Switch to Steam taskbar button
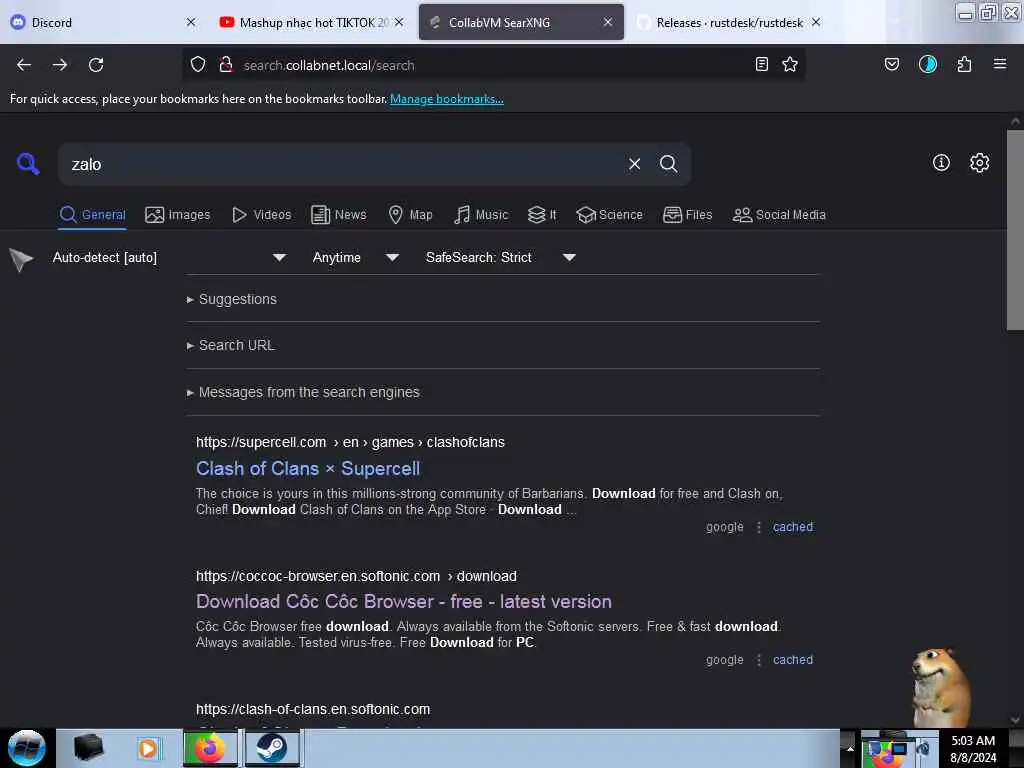Viewport: 1024px width, 768px height. 272,748
